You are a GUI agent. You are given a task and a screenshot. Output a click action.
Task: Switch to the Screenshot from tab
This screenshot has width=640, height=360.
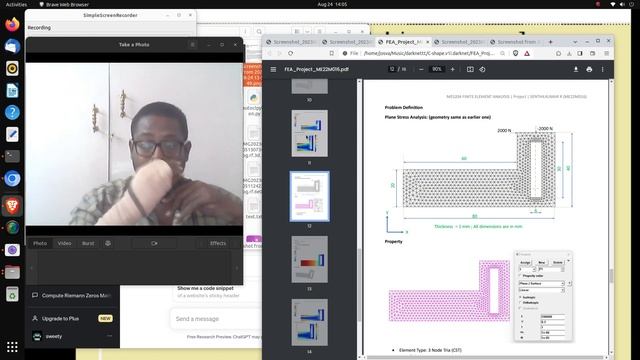coord(516,42)
